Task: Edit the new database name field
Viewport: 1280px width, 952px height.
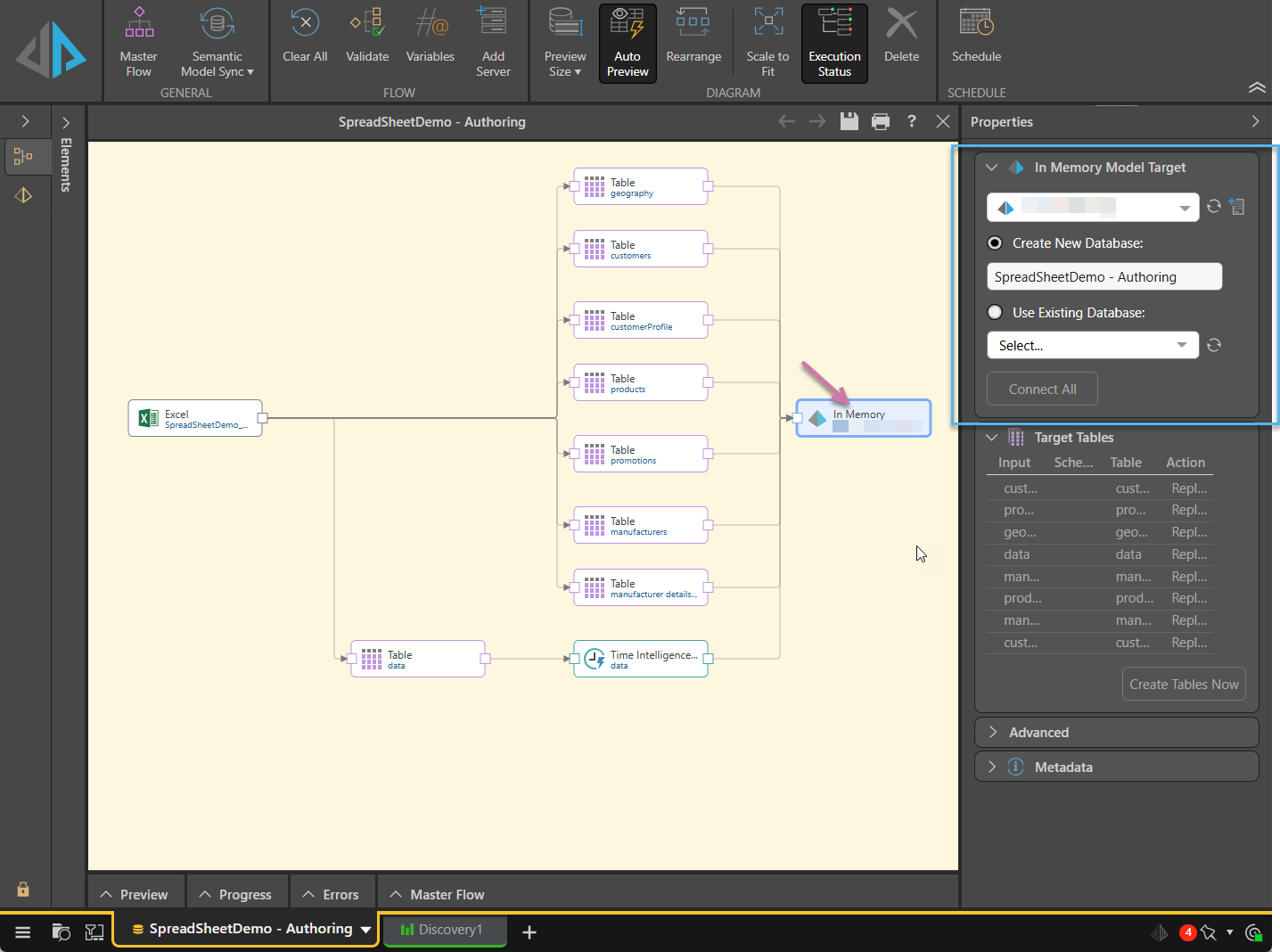Action: [x=1104, y=277]
